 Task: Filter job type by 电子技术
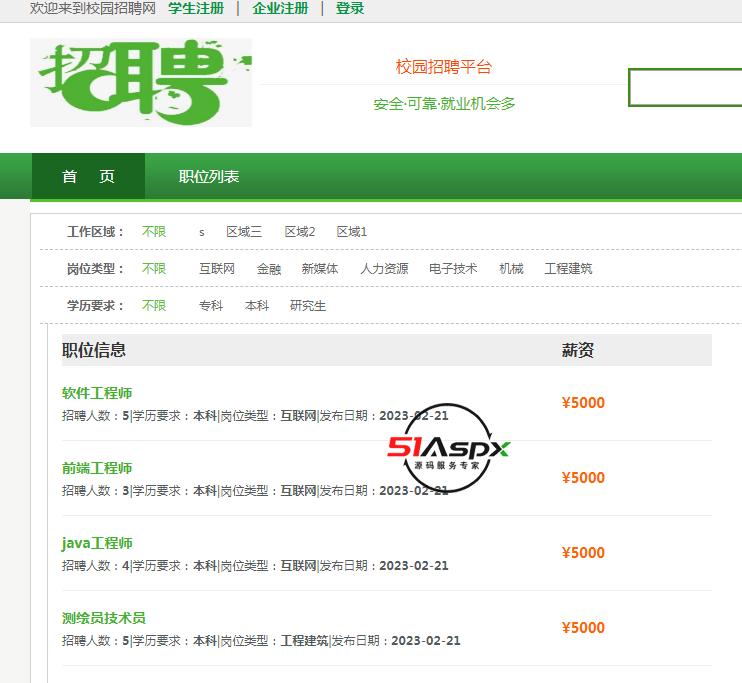[453, 268]
